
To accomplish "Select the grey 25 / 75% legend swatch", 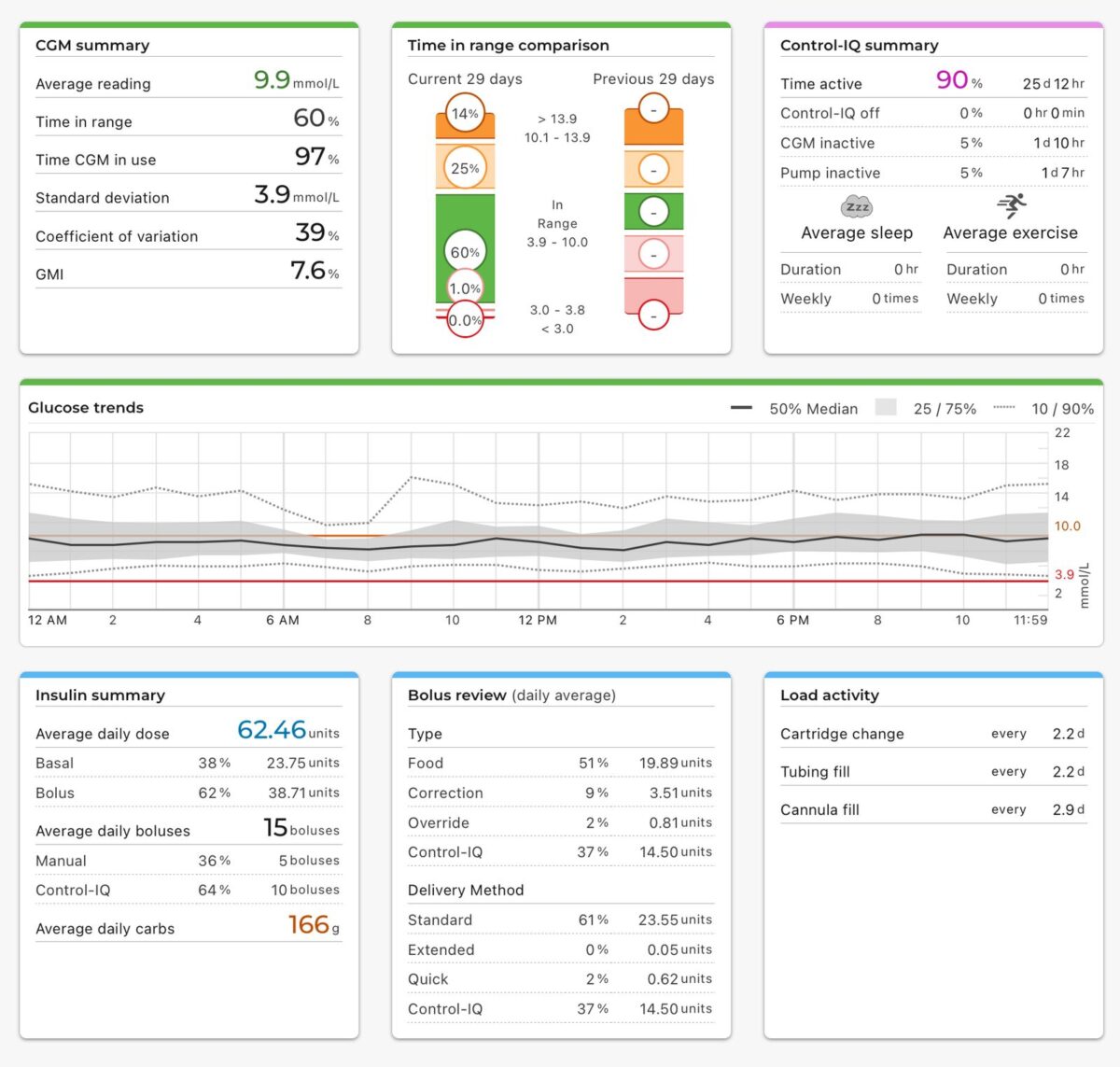I will 886,408.
